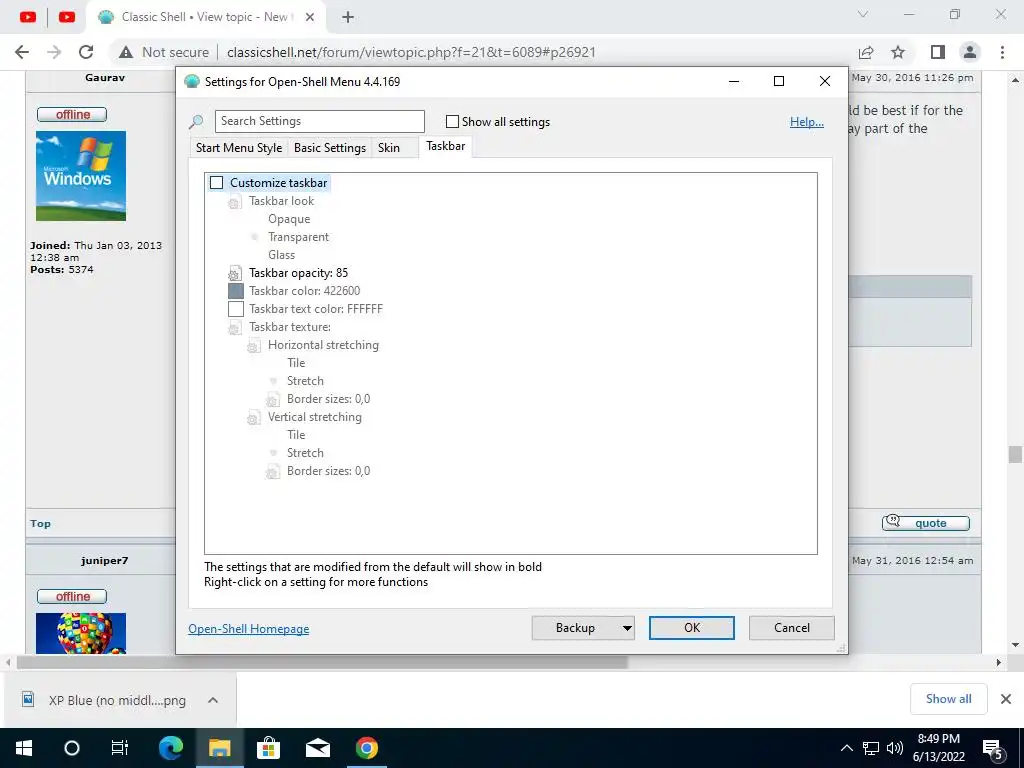The image size is (1024, 768).
Task: Click the Taskbar opacity setting icon
Action: point(234,273)
